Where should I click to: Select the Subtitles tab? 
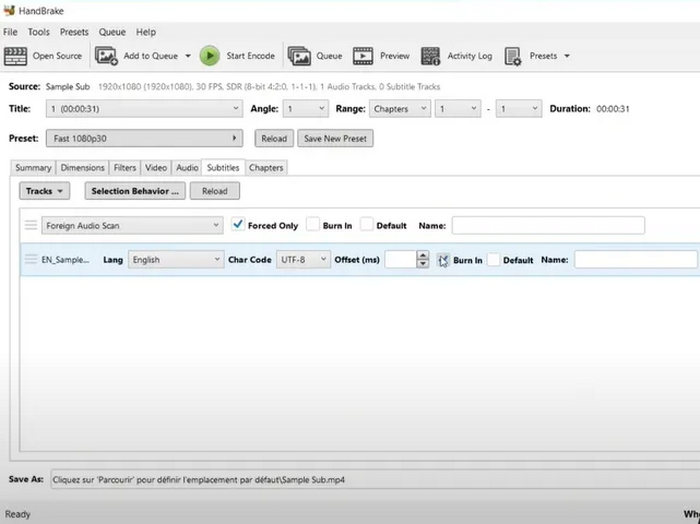223,167
